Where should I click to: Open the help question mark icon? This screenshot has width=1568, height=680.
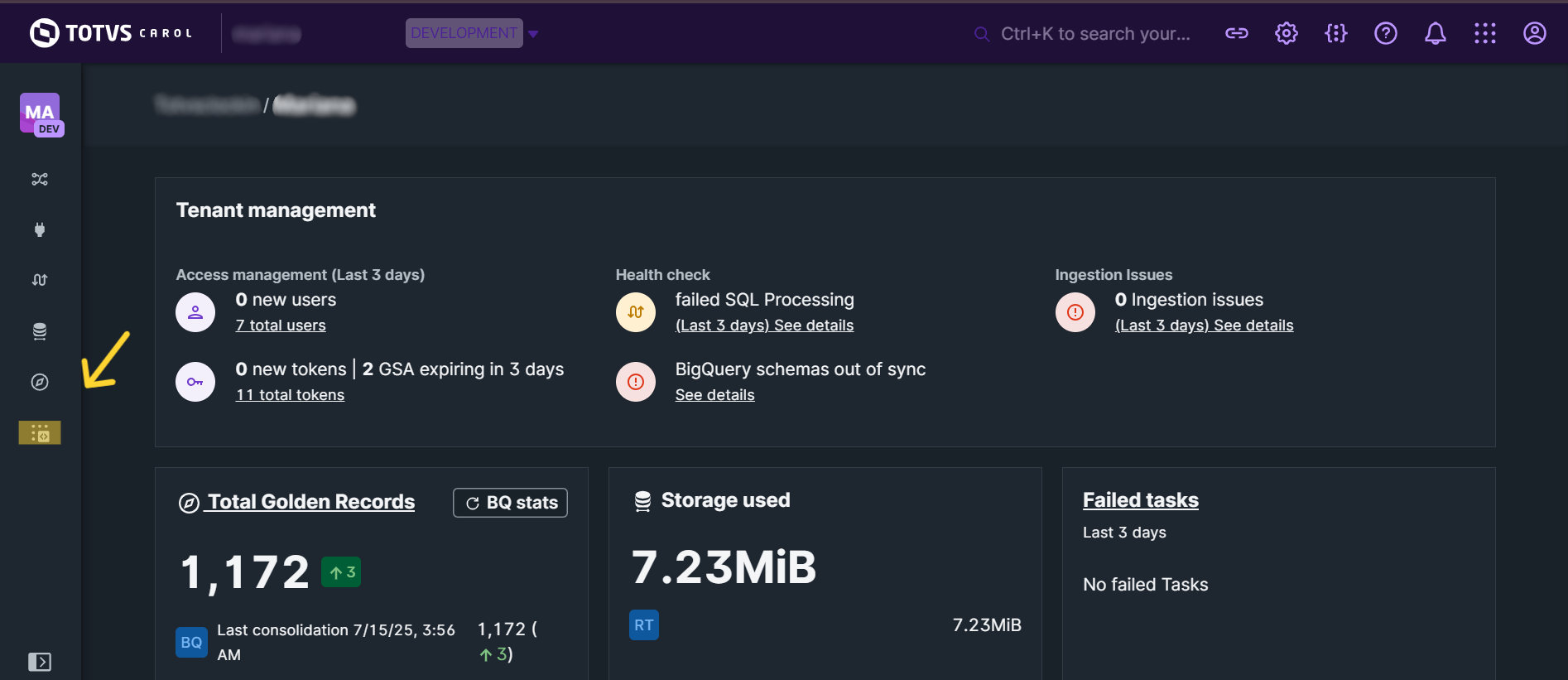click(1385, 33)
